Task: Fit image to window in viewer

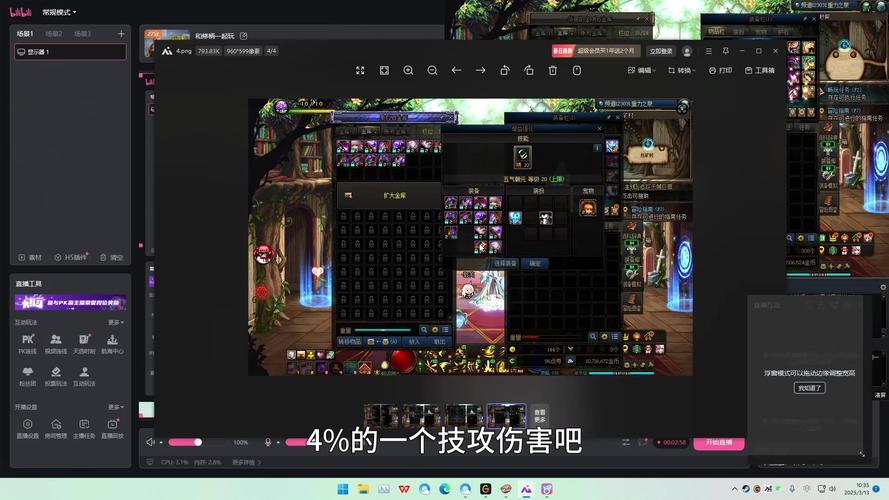Action: (384, 70)
